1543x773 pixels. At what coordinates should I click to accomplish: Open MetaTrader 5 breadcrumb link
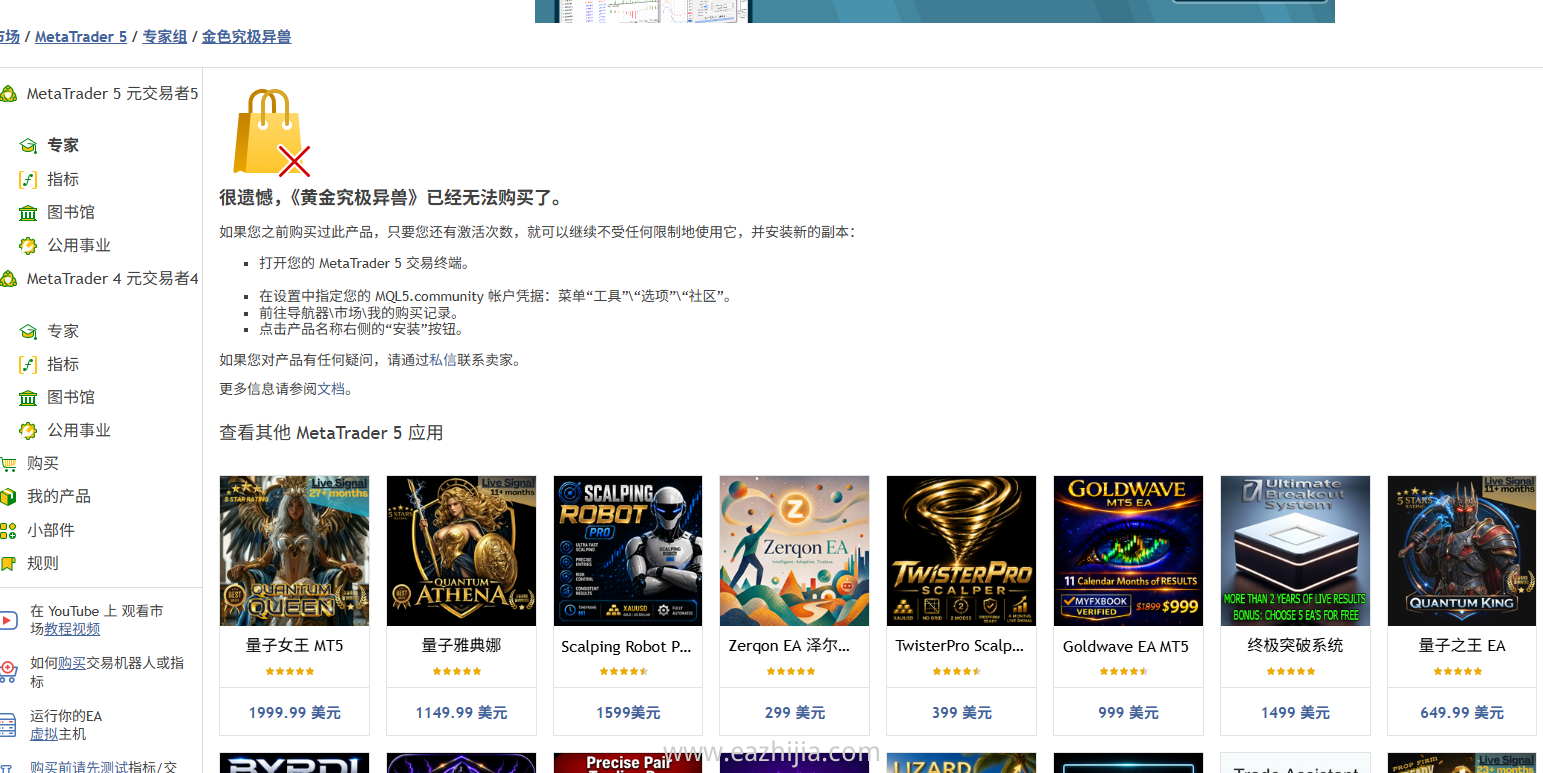[x=81, y=36]
